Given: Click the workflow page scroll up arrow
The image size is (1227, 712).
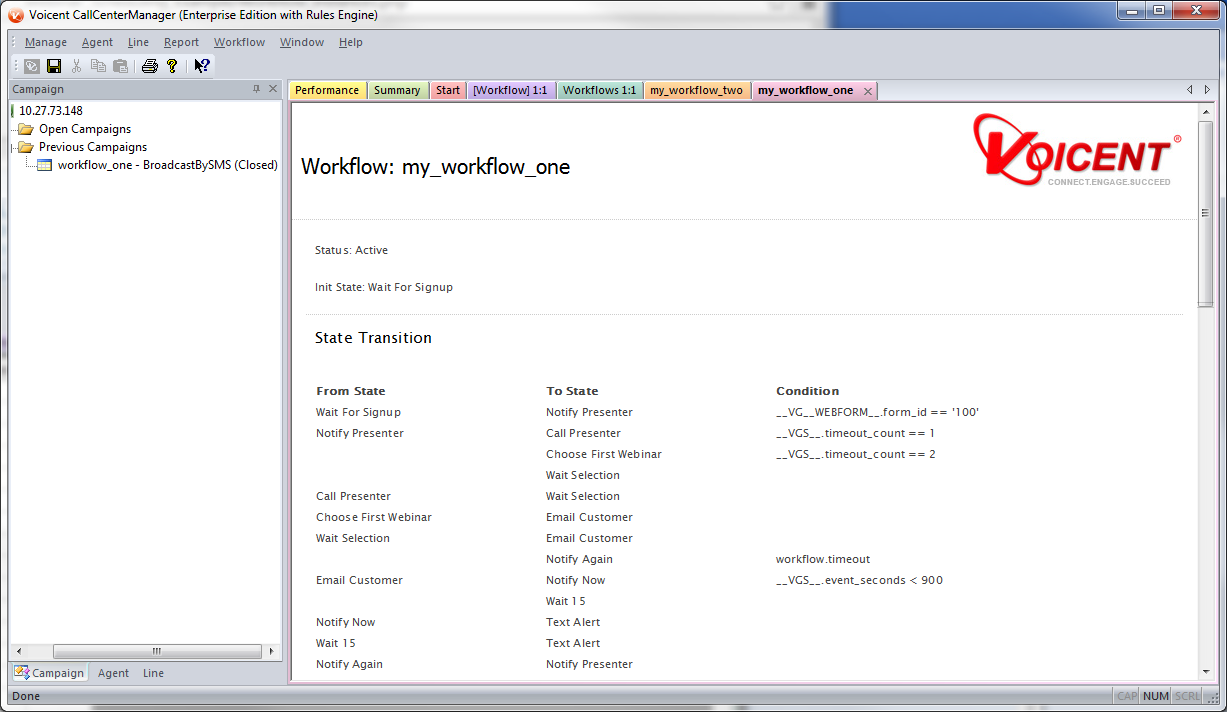Looking at the screenshot, I should click(x=1205, y=114).
